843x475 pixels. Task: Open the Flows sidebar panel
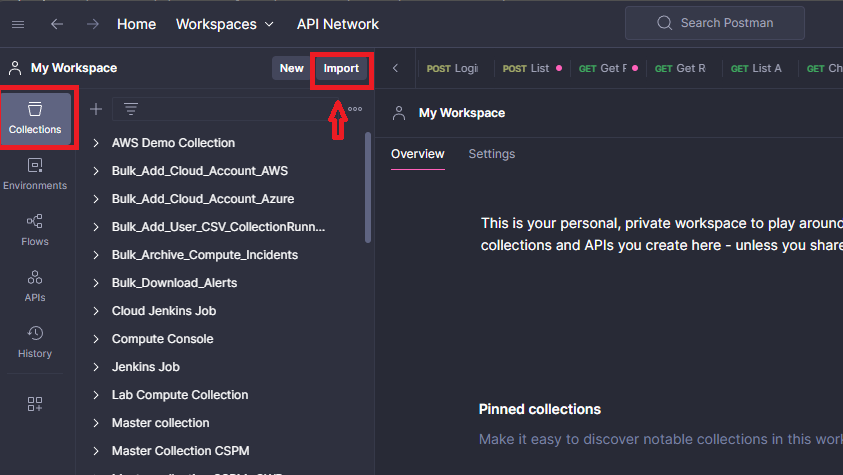pos(35,230)
